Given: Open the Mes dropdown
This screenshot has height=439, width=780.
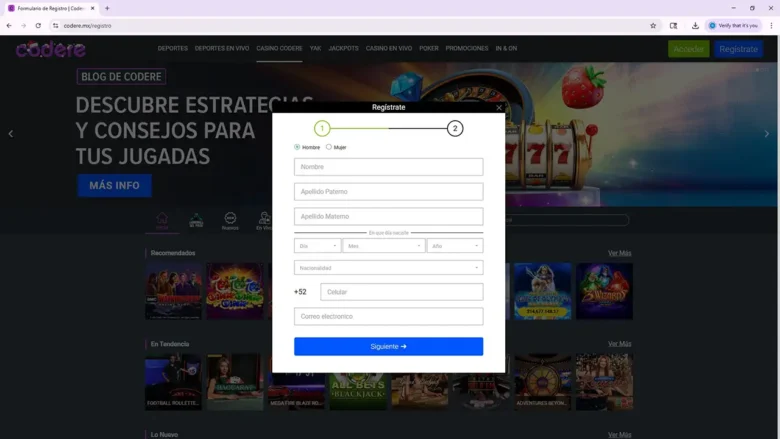Looking at the screenshot, I should pos(384,246).
